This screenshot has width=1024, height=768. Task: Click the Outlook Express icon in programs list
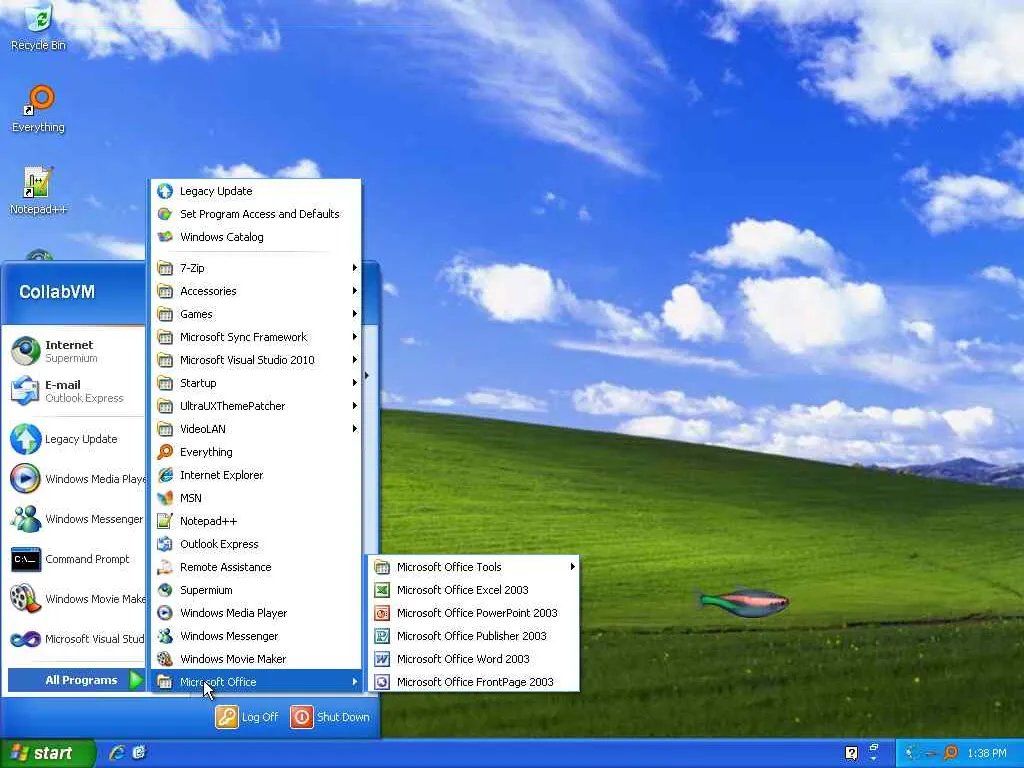tap(165, 544)
